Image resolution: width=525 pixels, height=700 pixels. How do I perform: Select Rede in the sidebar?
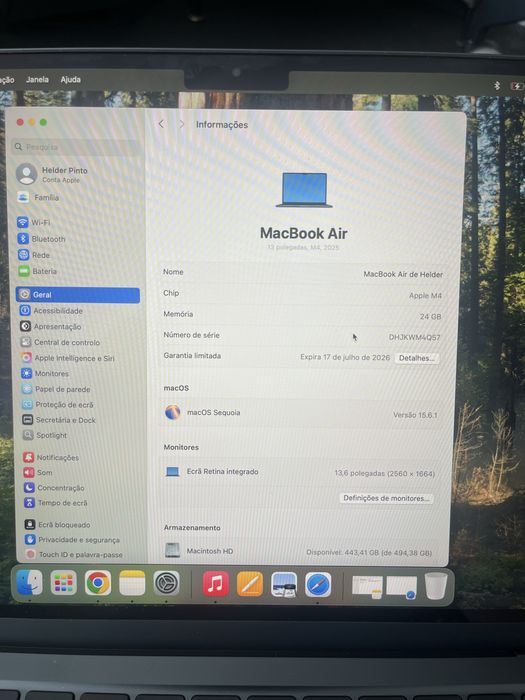tap(34, 255)
